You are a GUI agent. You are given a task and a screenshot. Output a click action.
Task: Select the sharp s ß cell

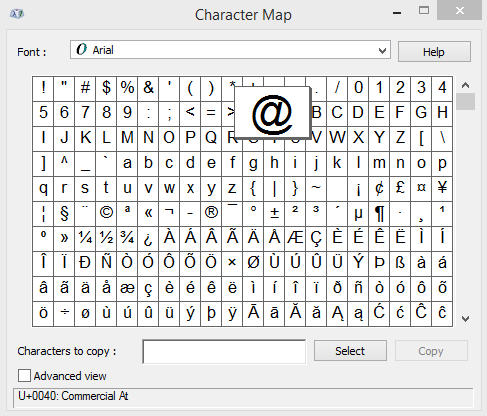tap(400, 263)
